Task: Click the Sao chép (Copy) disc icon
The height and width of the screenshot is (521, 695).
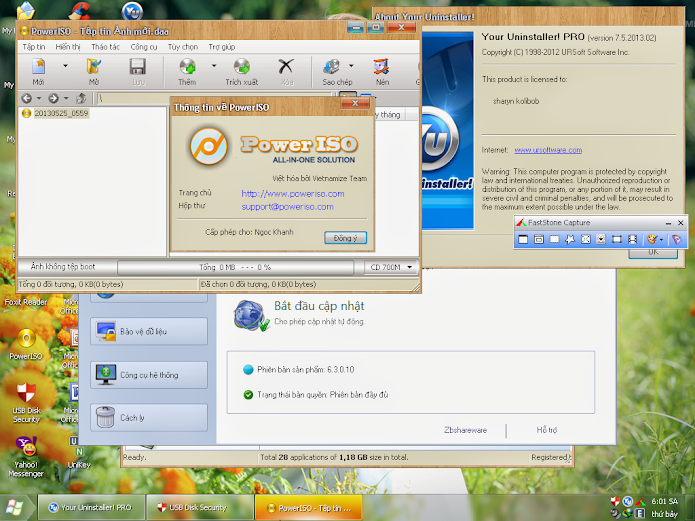Action: click(332, 67)
